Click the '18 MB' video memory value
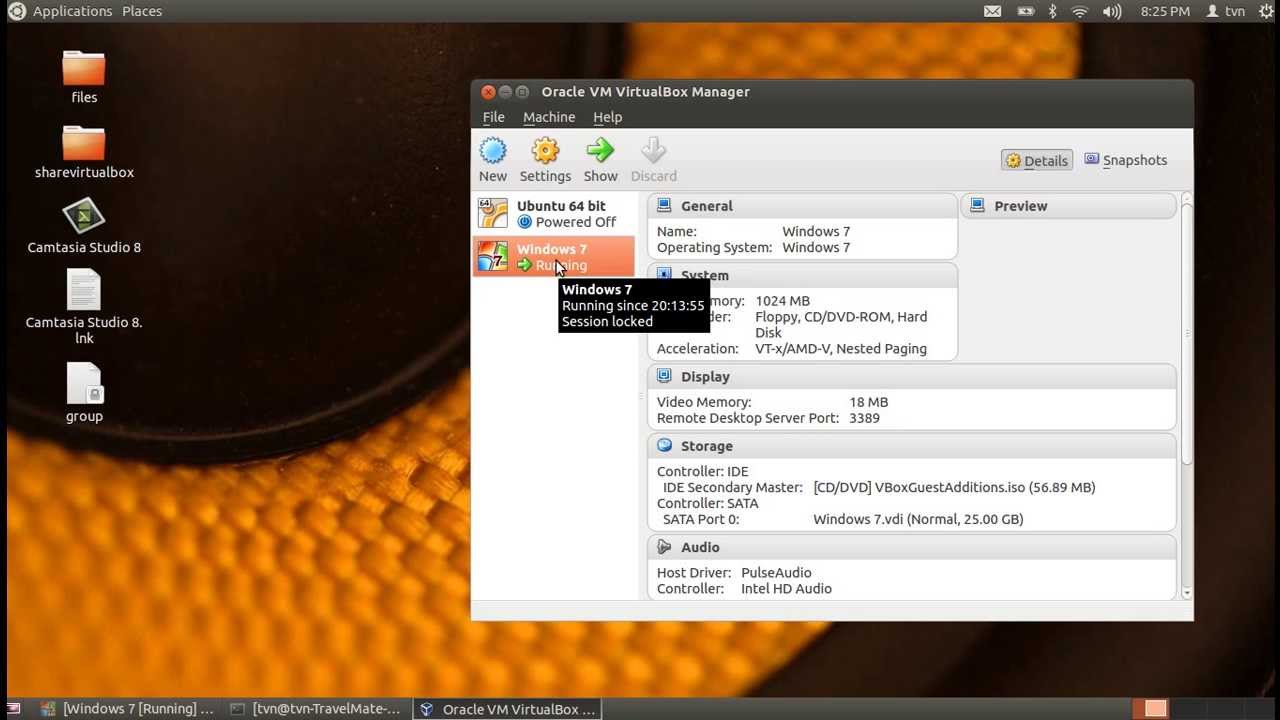 pyautogui.click(x=868, y=402)
